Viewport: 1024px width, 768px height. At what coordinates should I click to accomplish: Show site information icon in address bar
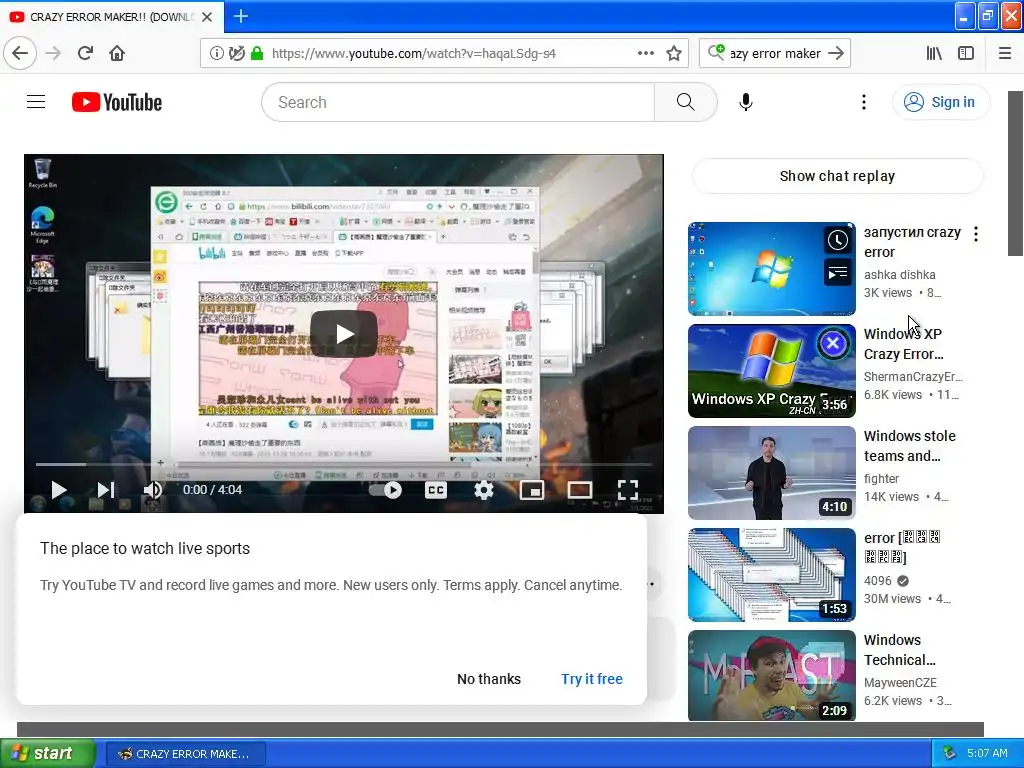tap(216, 53)
